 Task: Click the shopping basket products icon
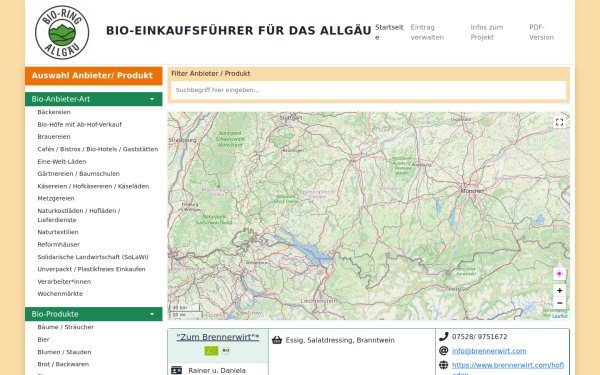(277, 340)
